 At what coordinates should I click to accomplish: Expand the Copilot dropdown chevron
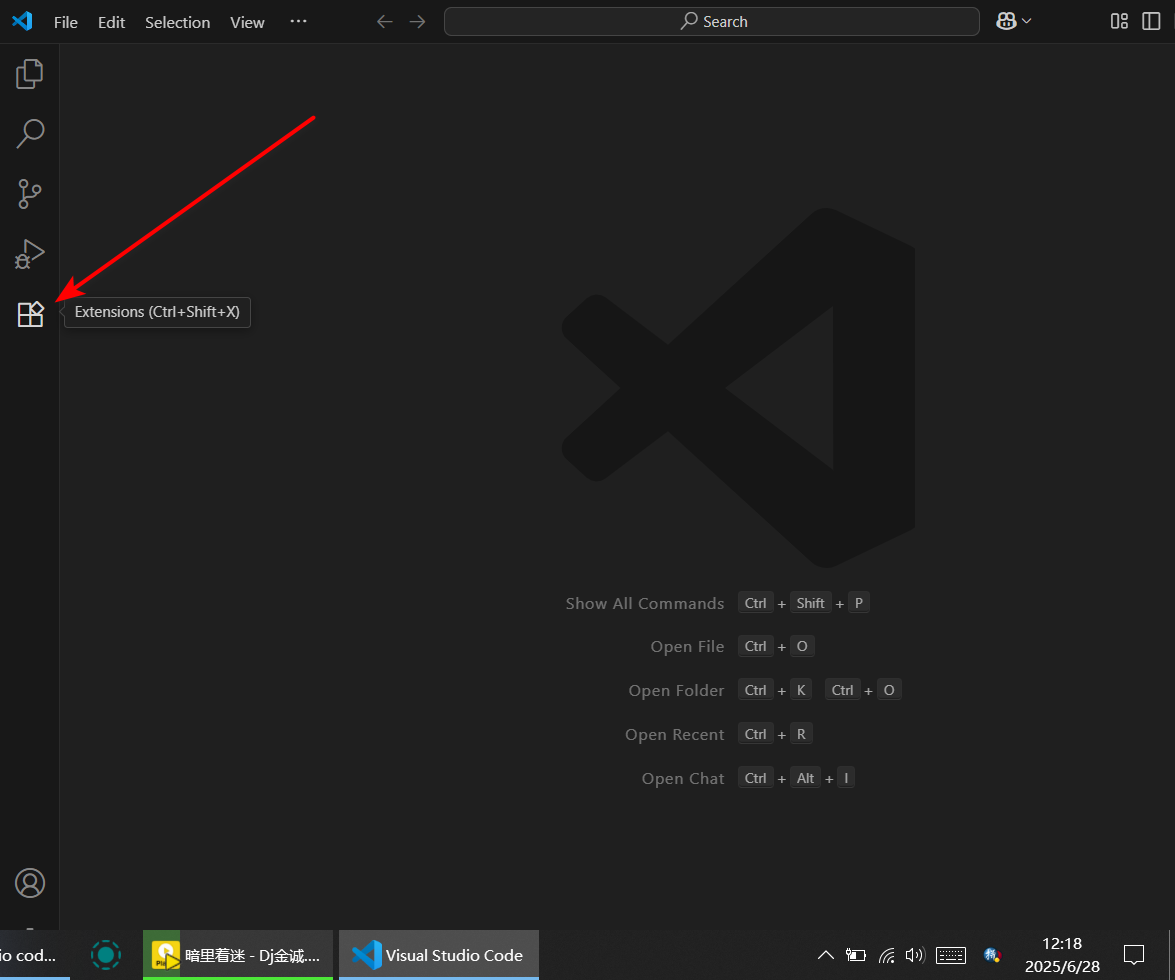click(1026, 21)
